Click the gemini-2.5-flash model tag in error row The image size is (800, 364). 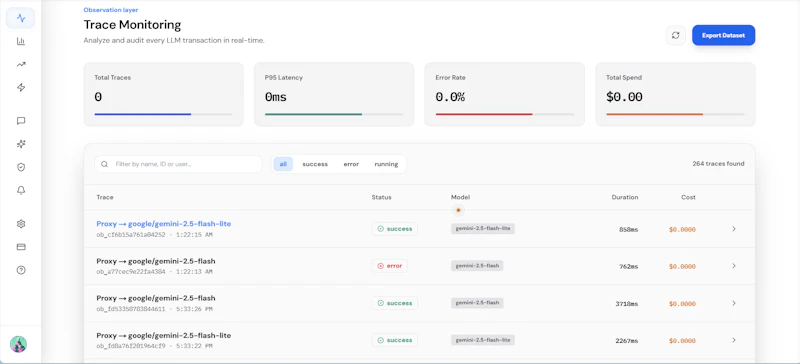477,266
